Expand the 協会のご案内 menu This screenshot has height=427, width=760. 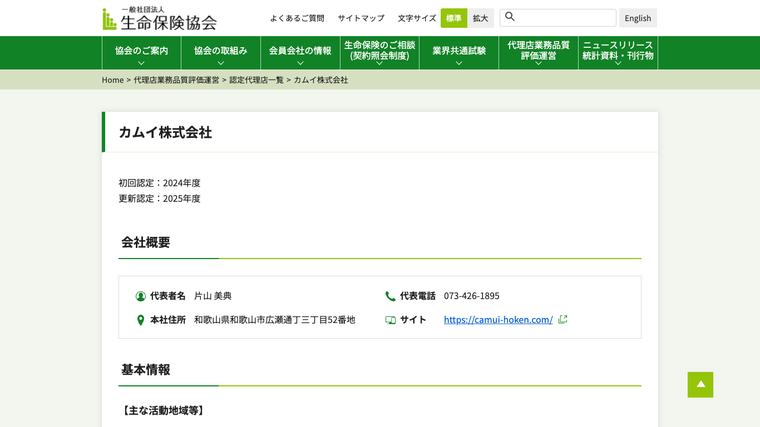(142, 53)
